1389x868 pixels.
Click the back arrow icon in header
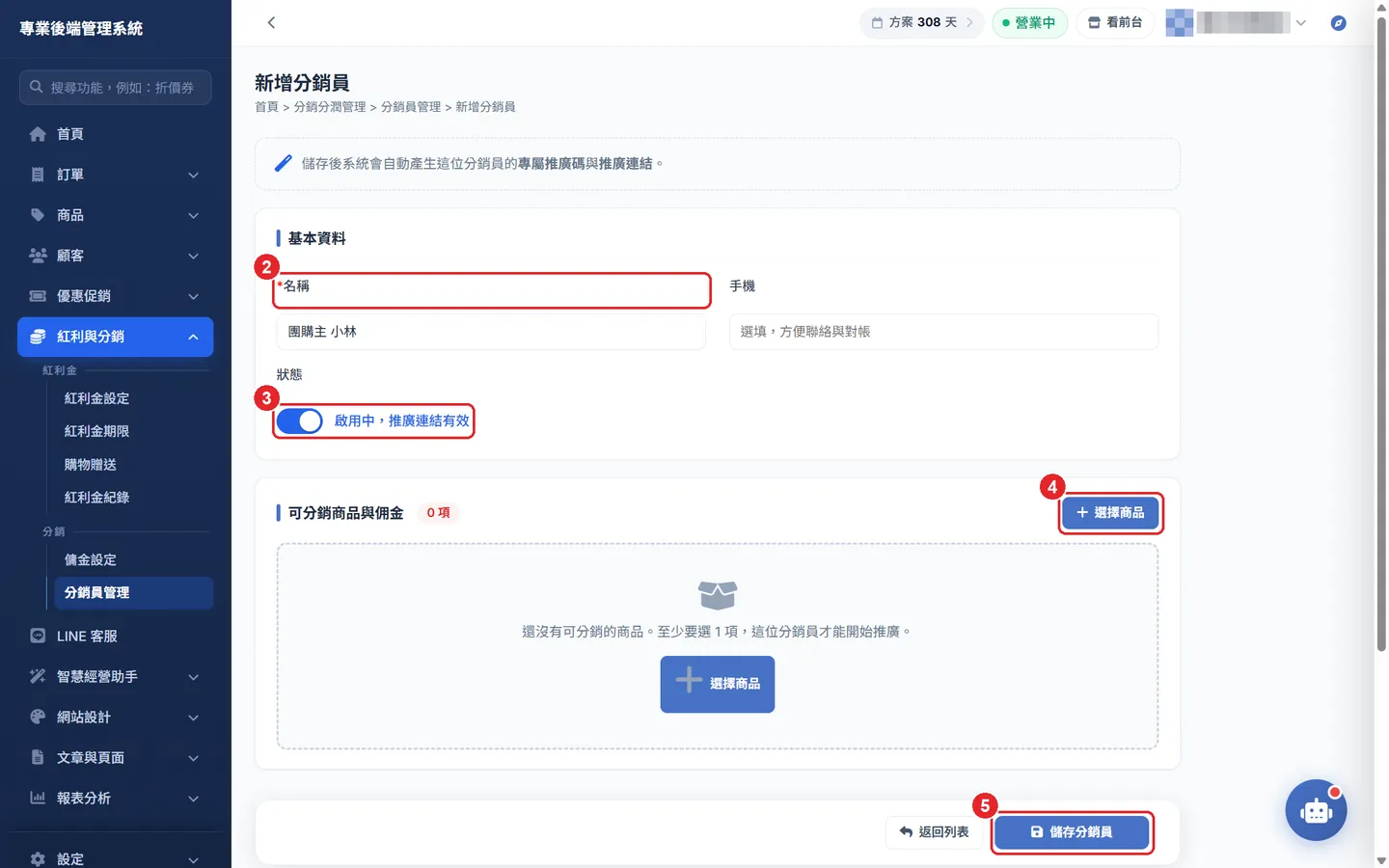[x=271, y=22]
